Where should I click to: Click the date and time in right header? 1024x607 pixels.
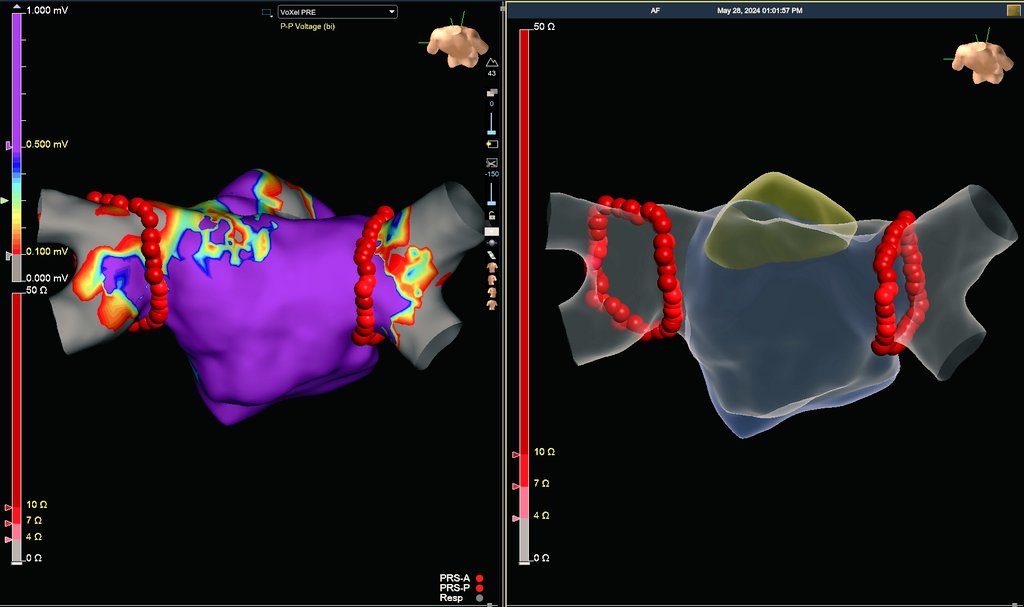point(760,10)
